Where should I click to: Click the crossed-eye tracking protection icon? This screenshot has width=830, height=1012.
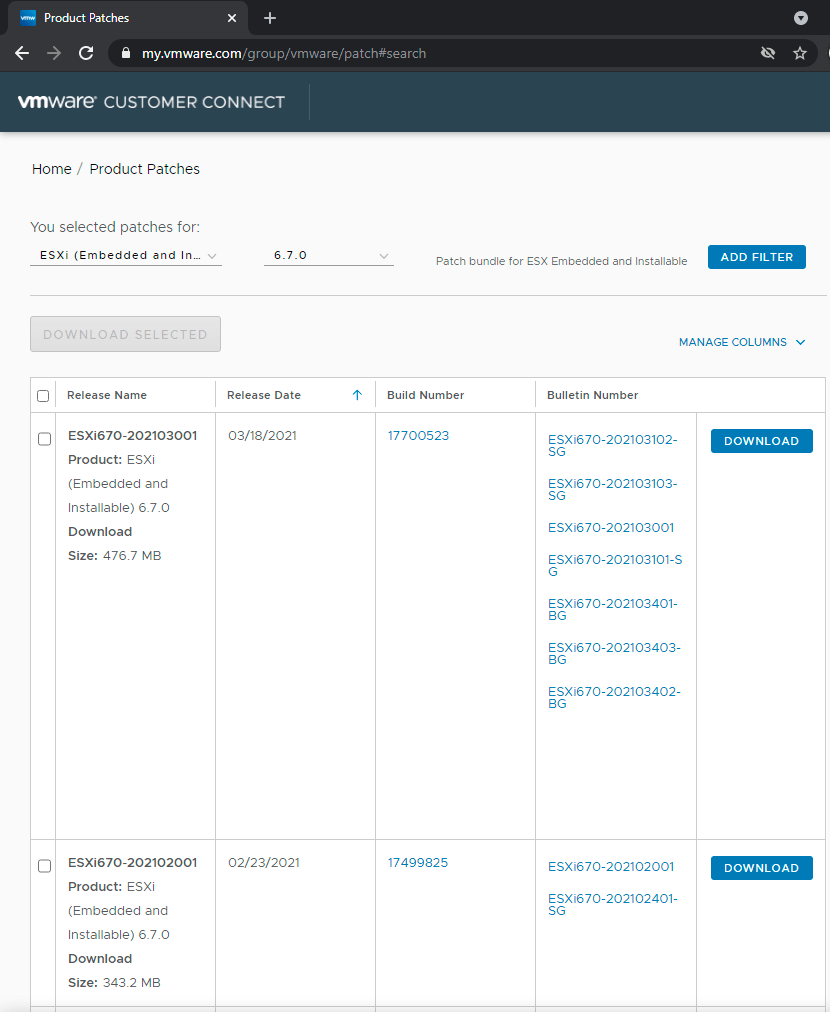pos(767,53)
